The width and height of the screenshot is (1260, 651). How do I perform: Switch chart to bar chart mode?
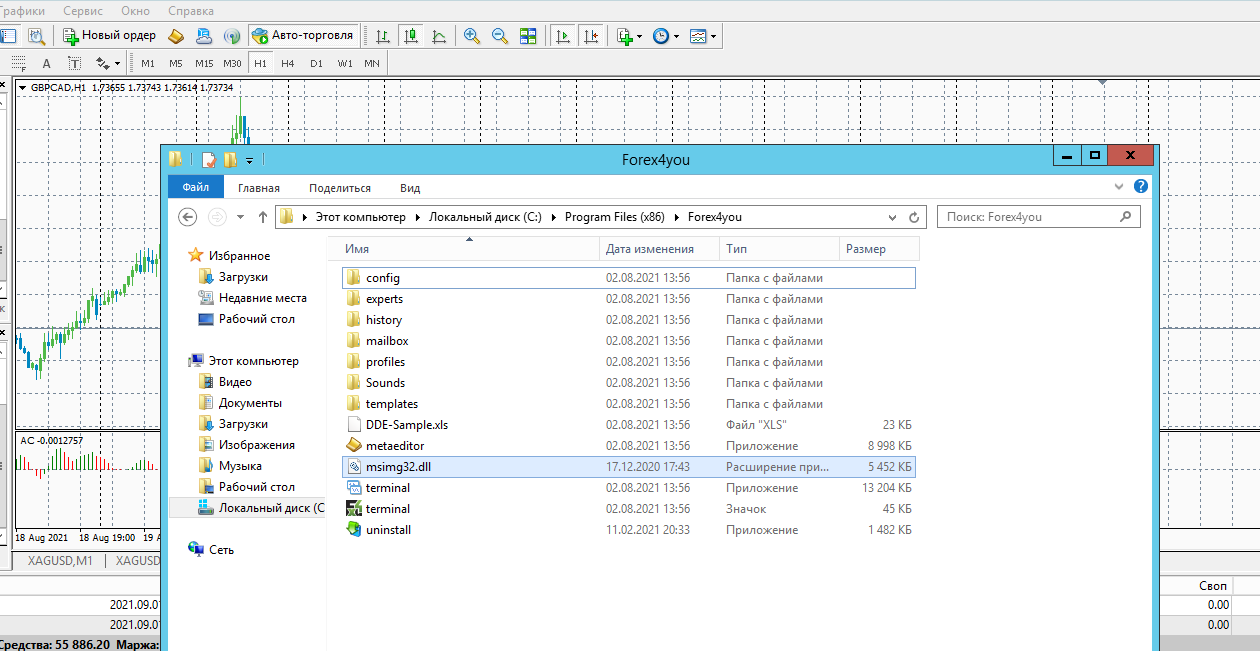382,36
